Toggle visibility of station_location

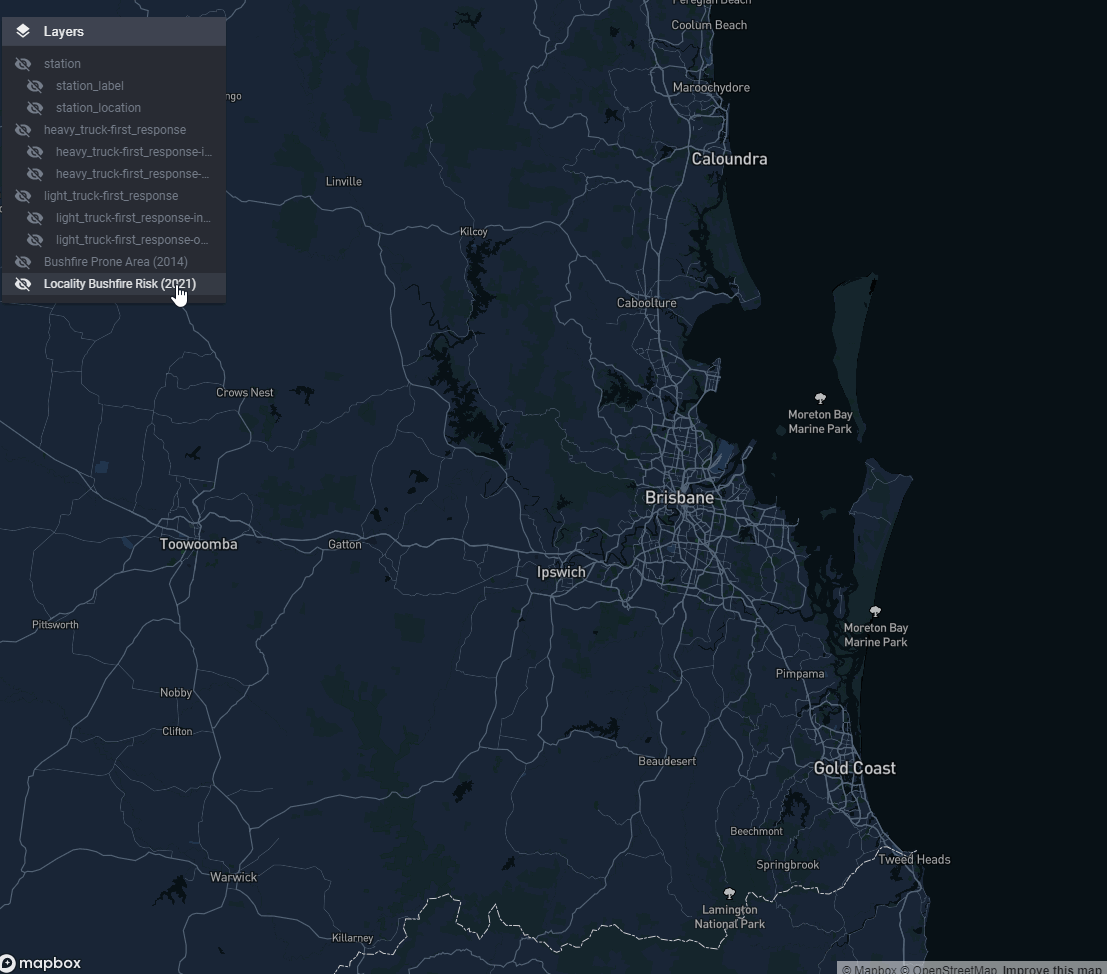tap(34, 107)
